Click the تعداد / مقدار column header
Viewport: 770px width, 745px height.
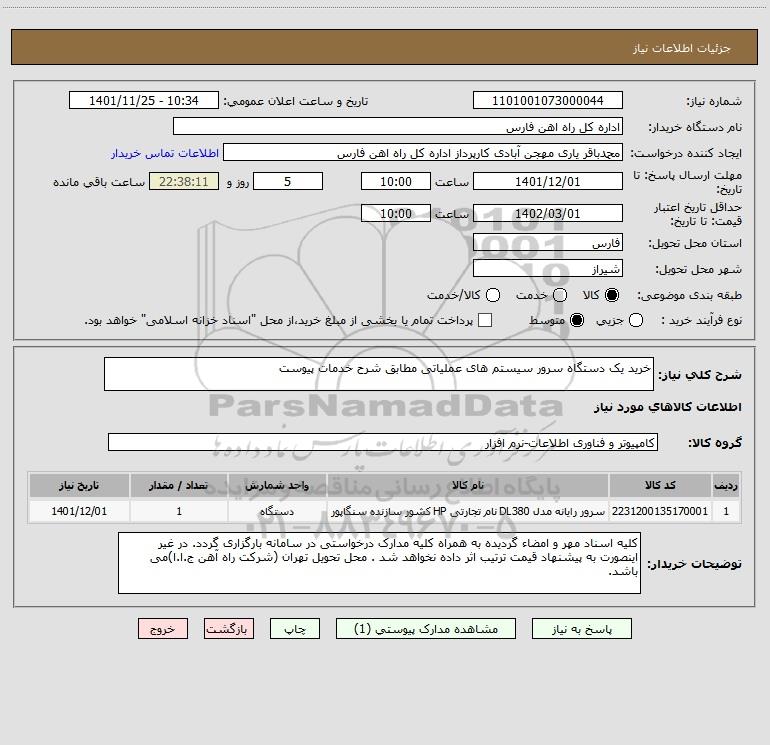[x=179, y=486]
